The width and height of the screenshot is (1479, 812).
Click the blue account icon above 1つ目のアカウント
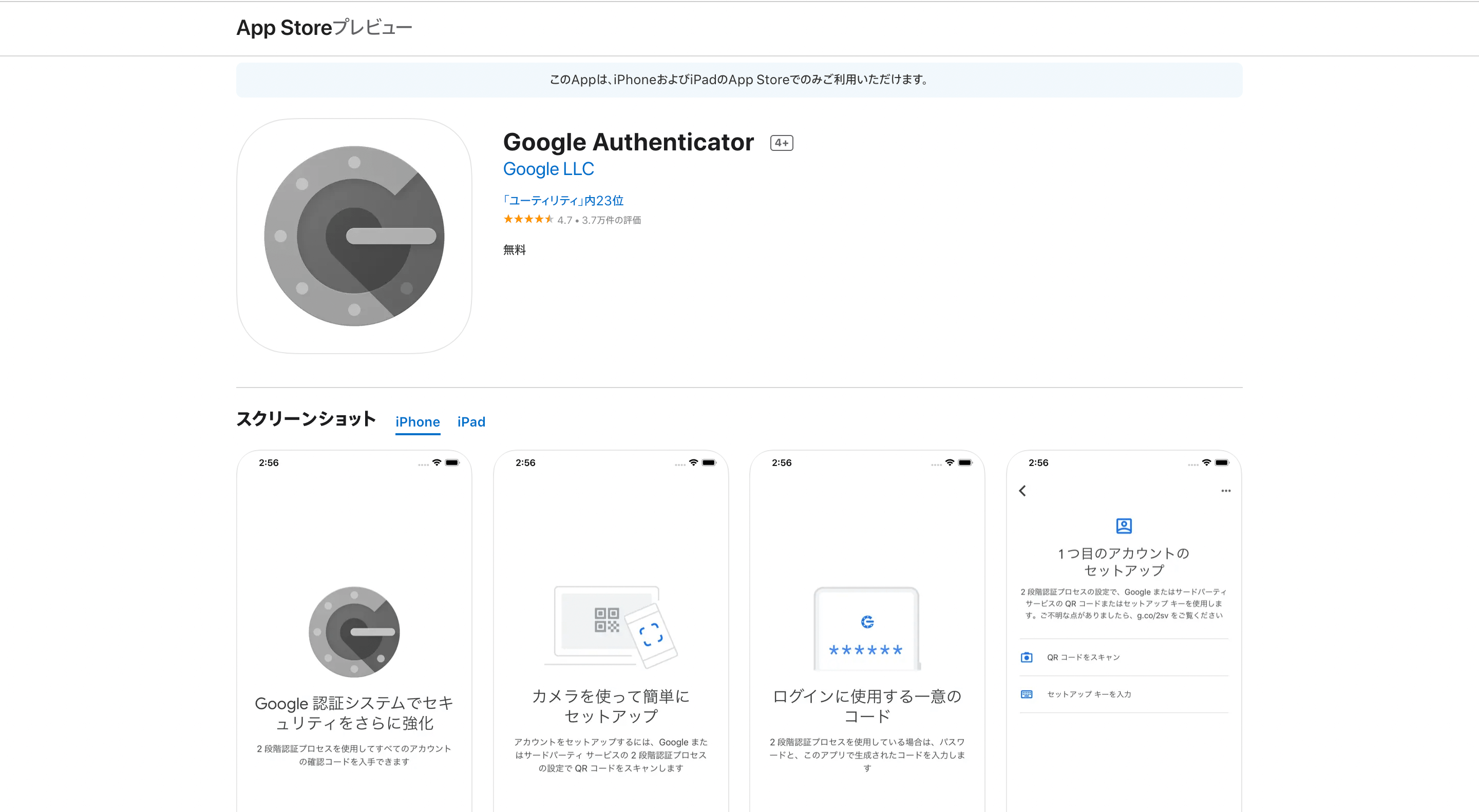1124,526
